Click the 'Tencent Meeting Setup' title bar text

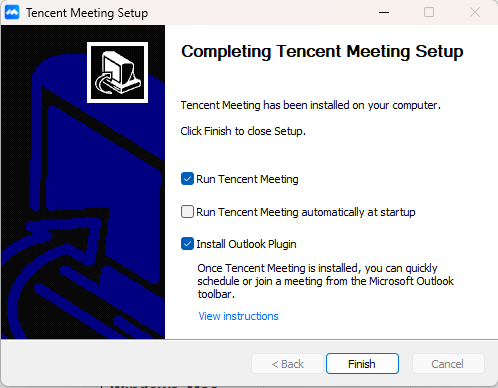[x=87, y=13]
